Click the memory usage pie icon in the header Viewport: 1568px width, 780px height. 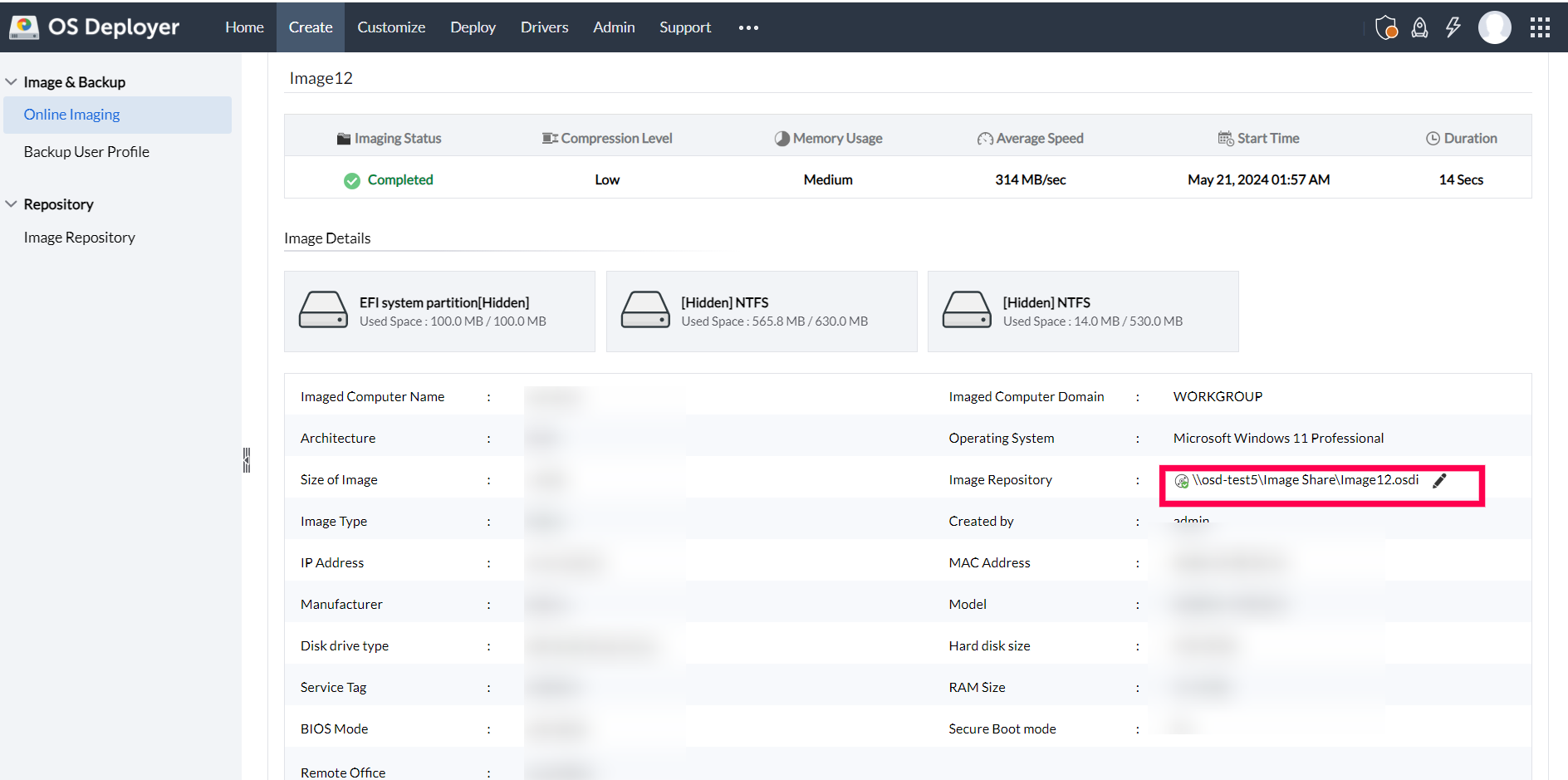(782, 138)
